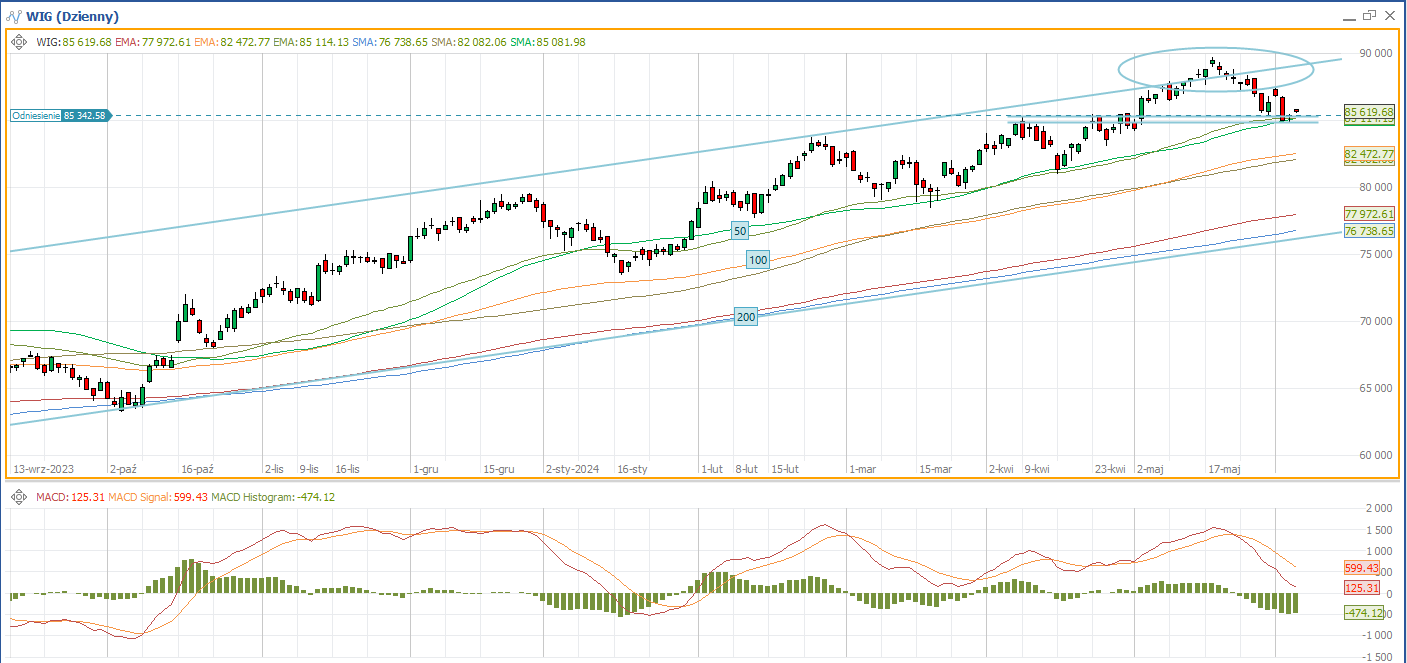Click the 599.43 MACD Signal value tag
The height and width of the screenshot is (663, 1407).
tap(1363, 568)
